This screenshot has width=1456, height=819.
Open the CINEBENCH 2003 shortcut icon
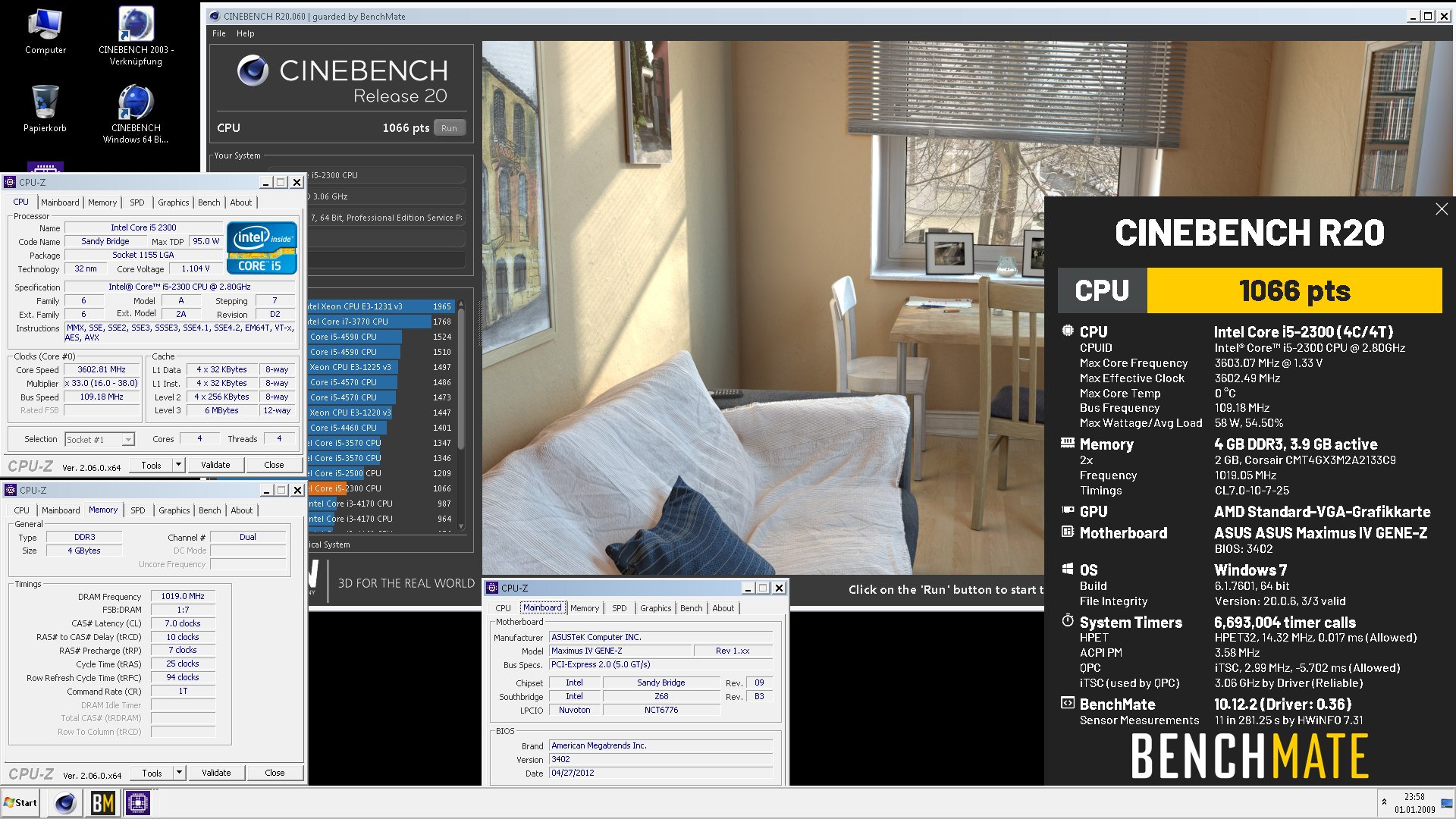136,36
